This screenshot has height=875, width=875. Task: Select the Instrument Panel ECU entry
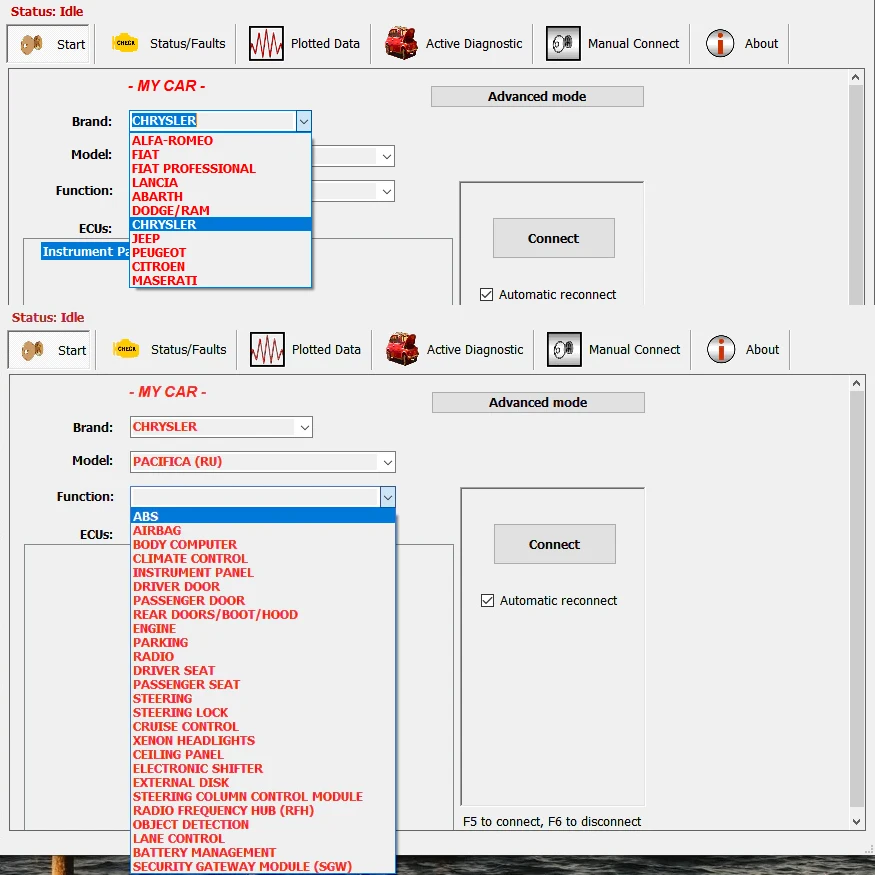(x=85, y=252)
